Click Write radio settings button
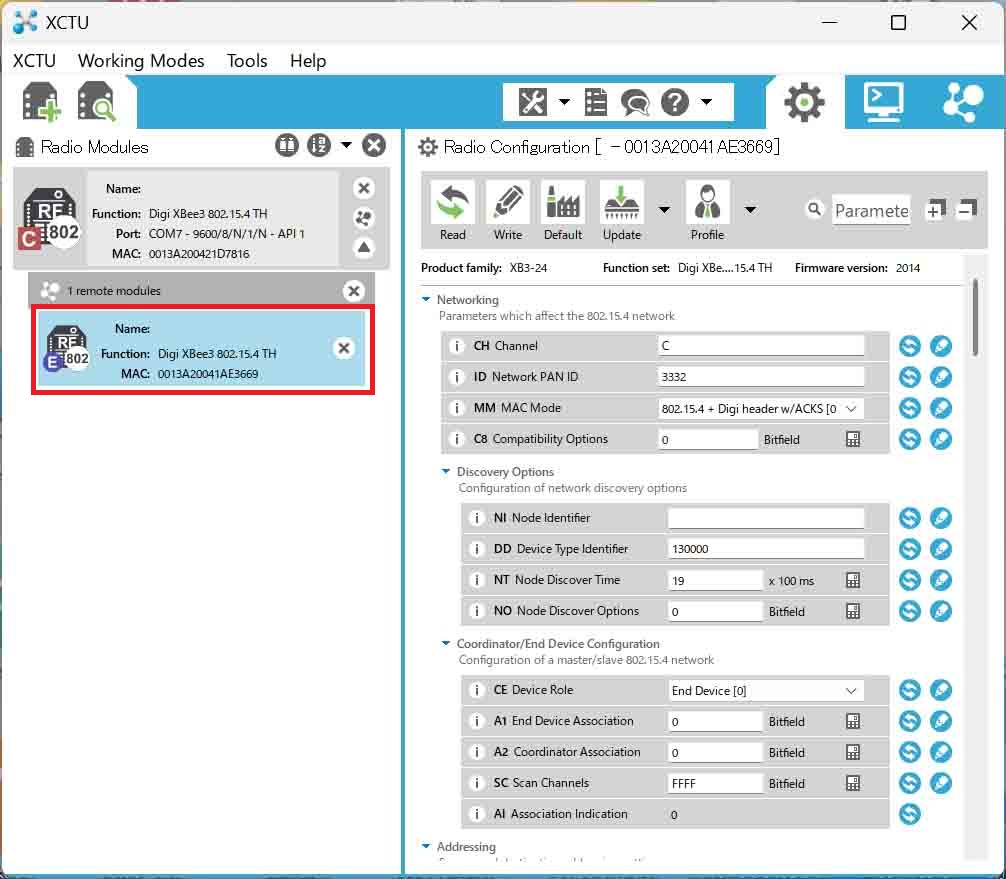 click(507, 211)
